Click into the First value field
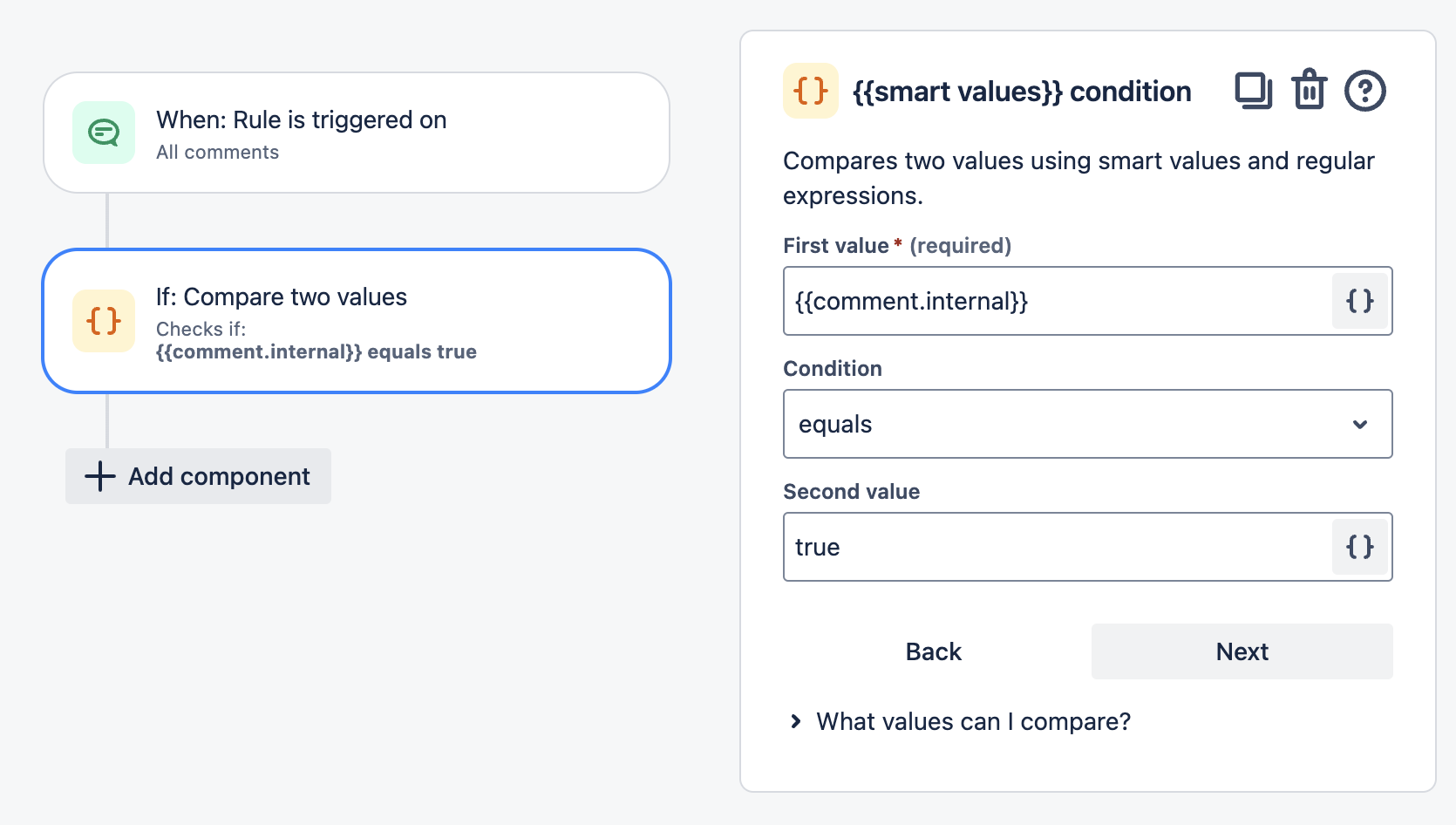The width and height of the screenshot is (1456, 825). point(1055,302)
